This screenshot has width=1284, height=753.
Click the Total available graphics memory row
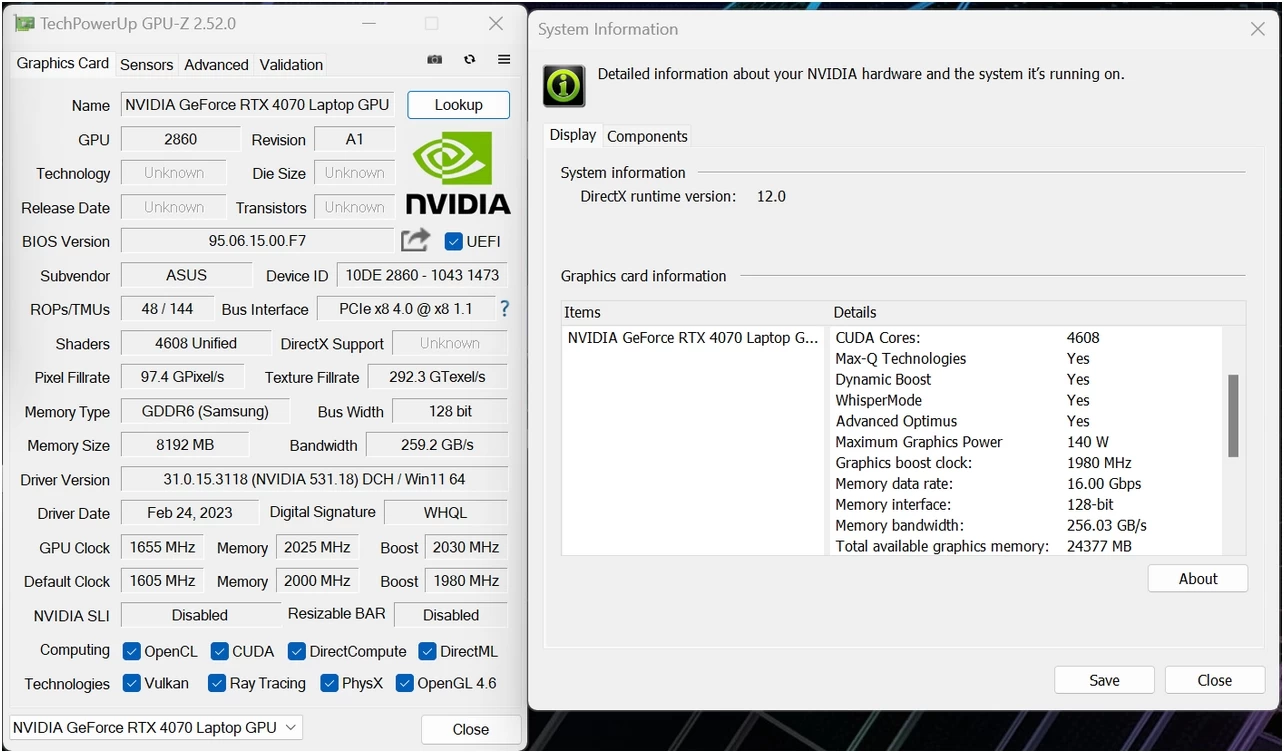tap(1026, 546)
